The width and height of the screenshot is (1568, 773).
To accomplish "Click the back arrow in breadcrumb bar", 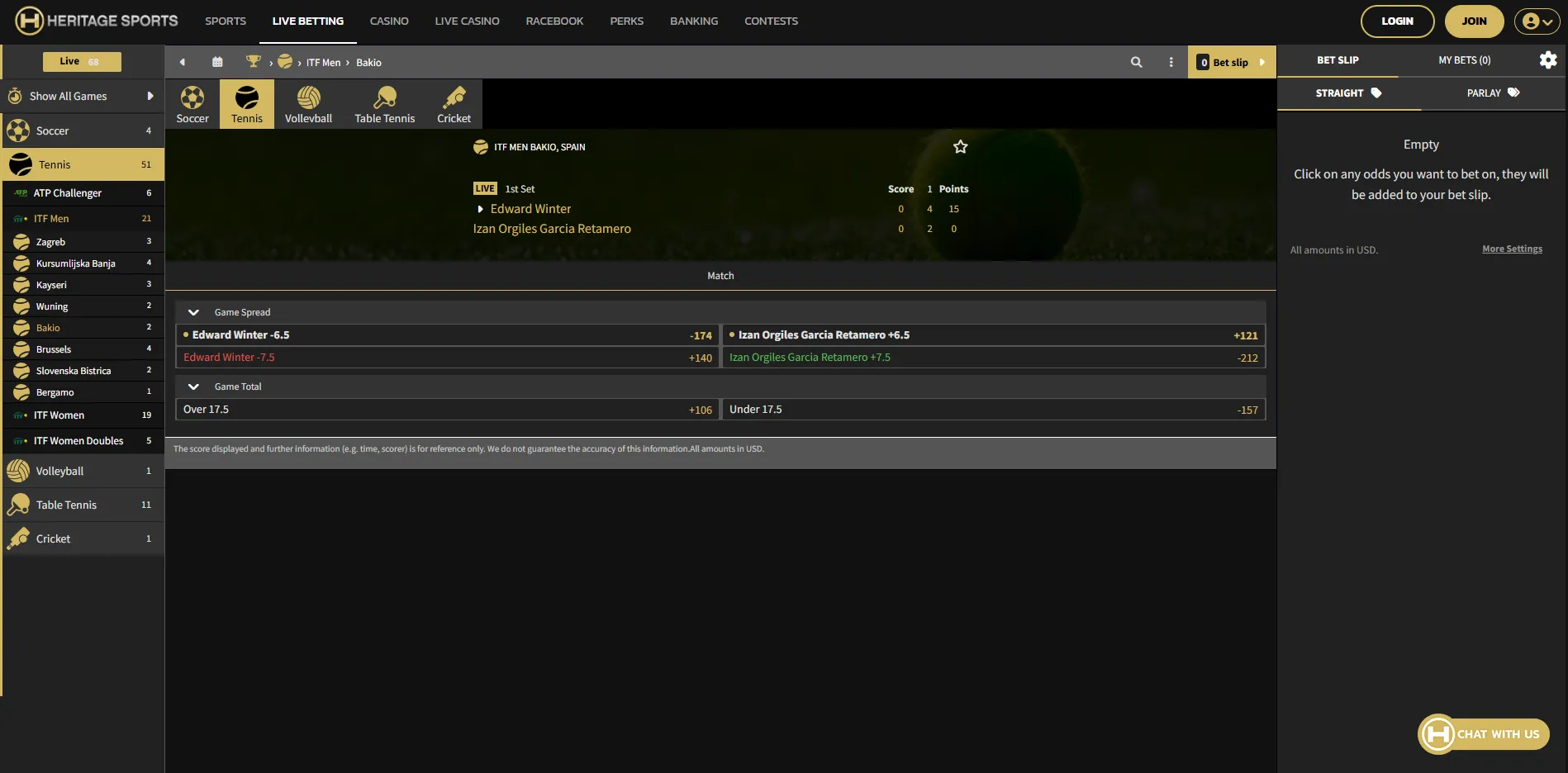I will coord(183,62).
